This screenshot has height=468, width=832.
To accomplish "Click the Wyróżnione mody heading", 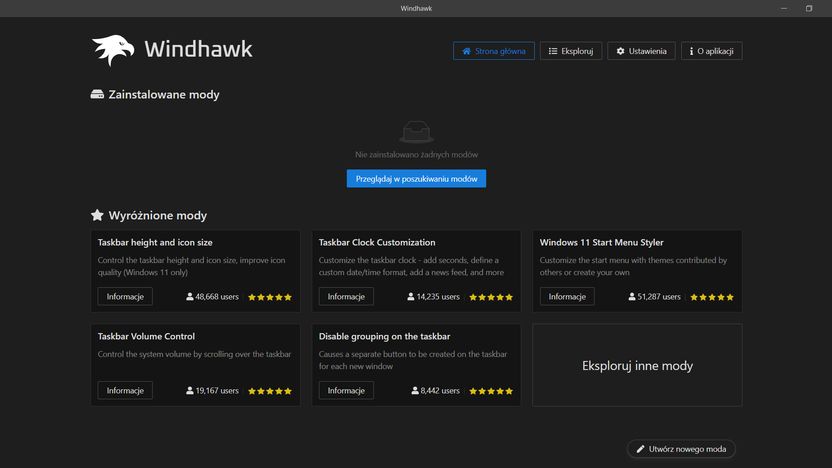I will pos(158,215).
